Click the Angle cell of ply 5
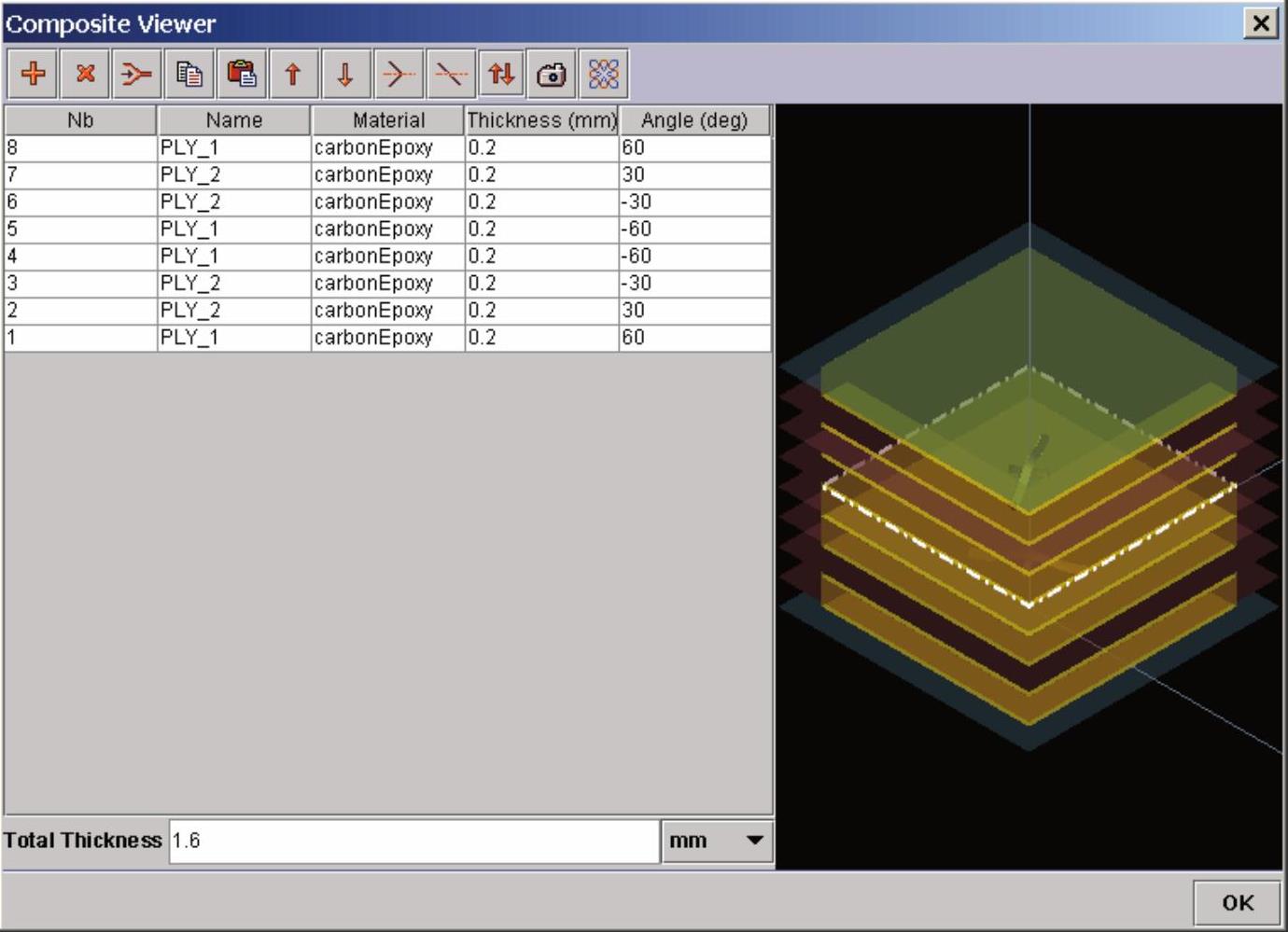This screenshot has height=932, width=1288. (694, 229)
